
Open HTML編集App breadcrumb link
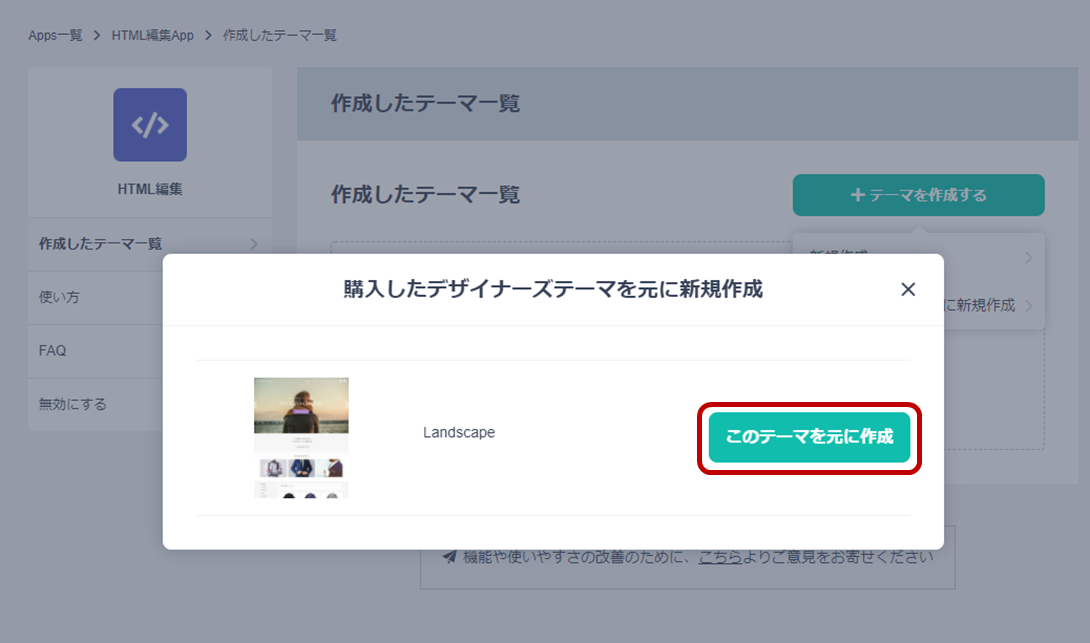coord(153,35)
